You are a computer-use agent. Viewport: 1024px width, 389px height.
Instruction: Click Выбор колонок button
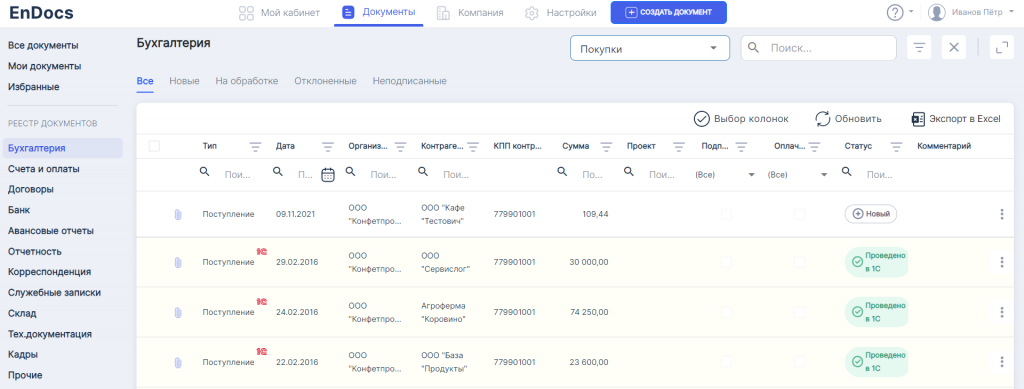741,119
